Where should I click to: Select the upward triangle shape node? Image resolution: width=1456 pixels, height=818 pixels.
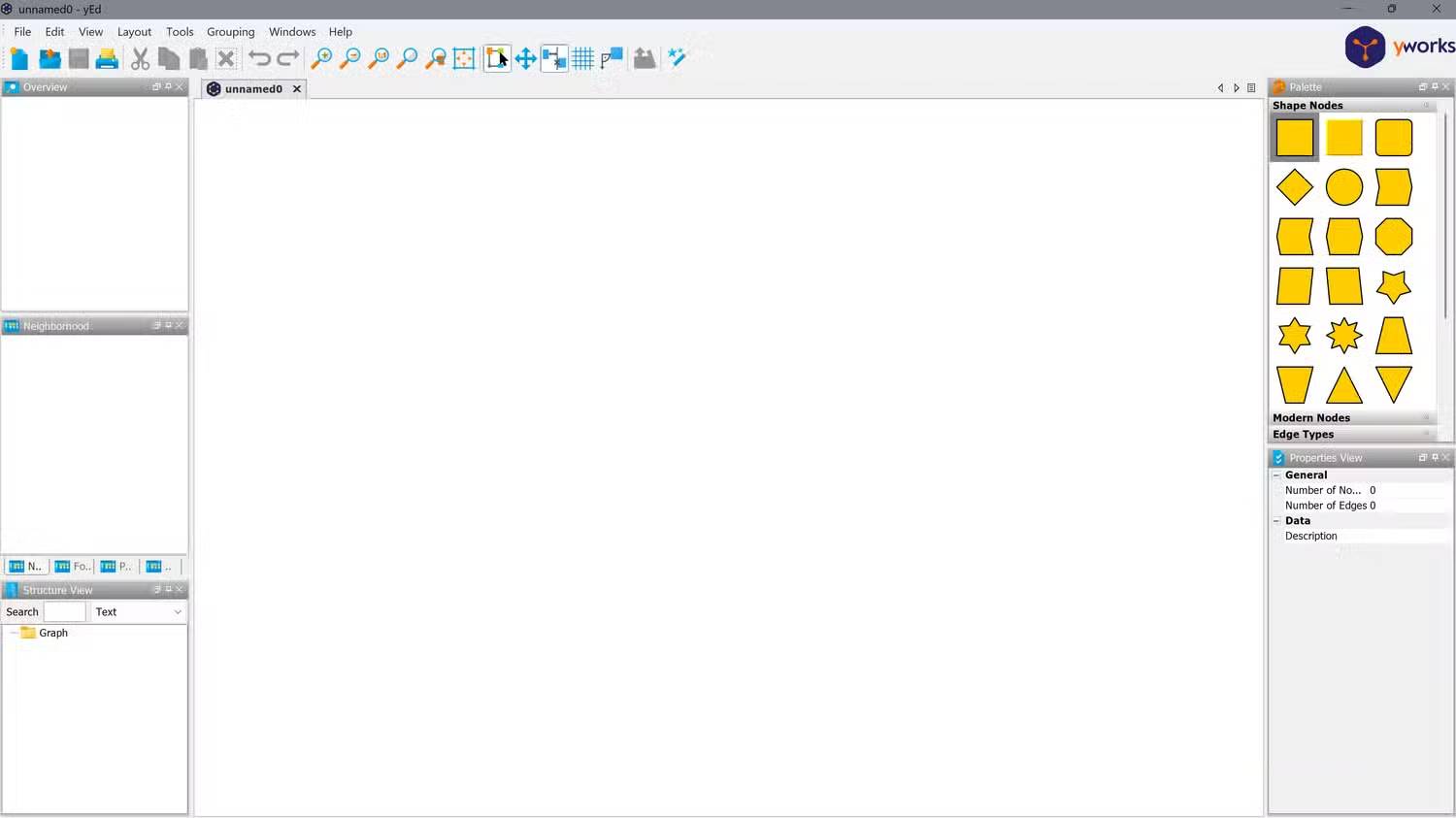click(x=1344, y=385)
